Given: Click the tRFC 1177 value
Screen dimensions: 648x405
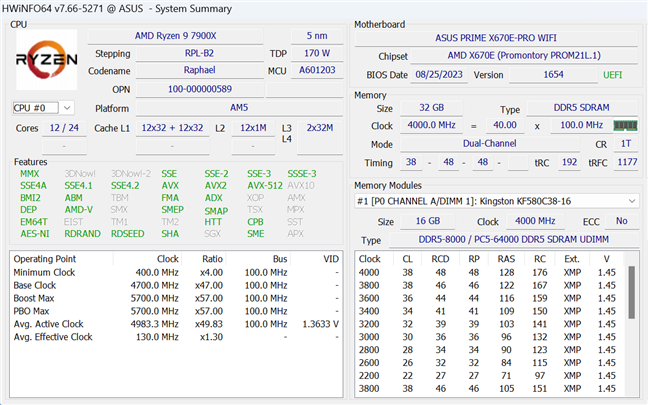Looking at the screenshot, I should (x=627, y=162).
